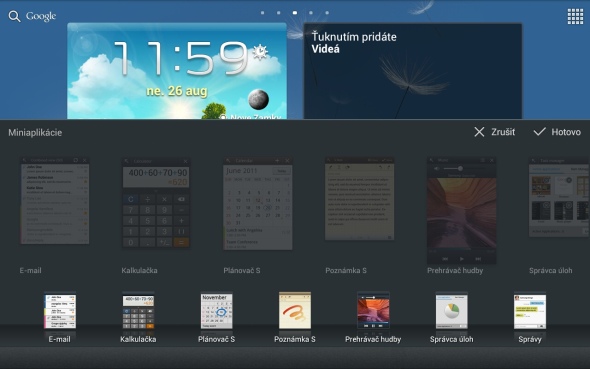Tap the 11:59 clock weather widget
This screenshot has width=590, height=369.
pyautogui.click(x=177, y=71)
